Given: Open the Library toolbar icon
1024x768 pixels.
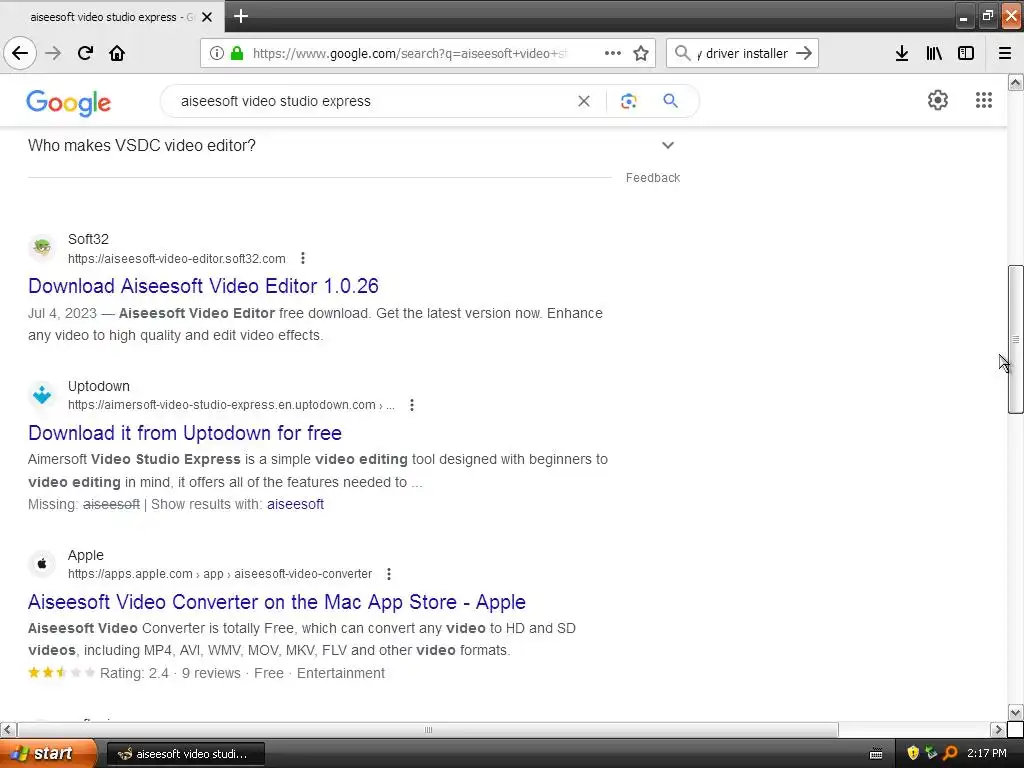Looking at the screenshot, I should pos(934,53).
